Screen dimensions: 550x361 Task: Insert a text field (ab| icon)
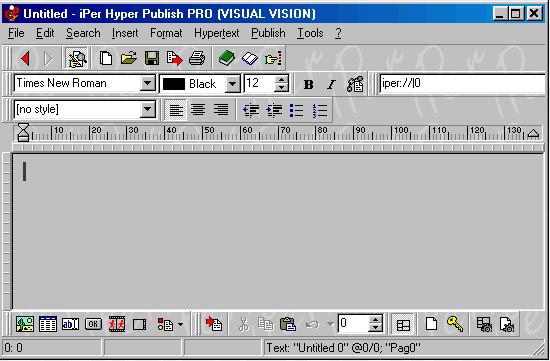click(71, 324)
